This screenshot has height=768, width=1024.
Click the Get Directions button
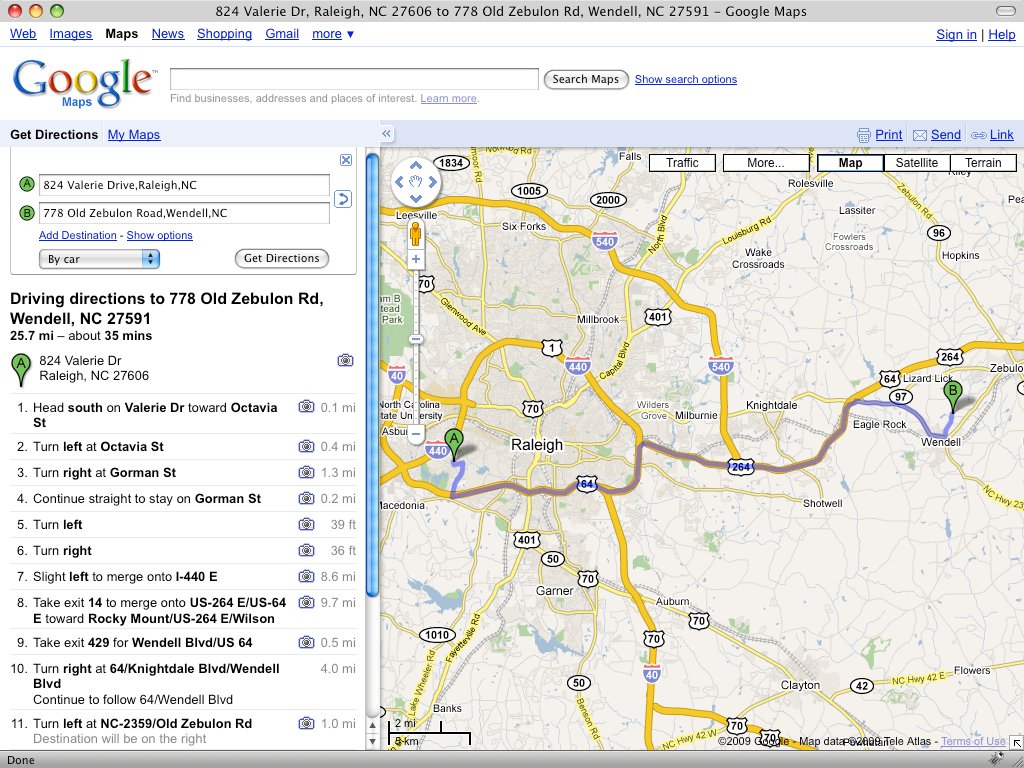[x=281, y=258]
